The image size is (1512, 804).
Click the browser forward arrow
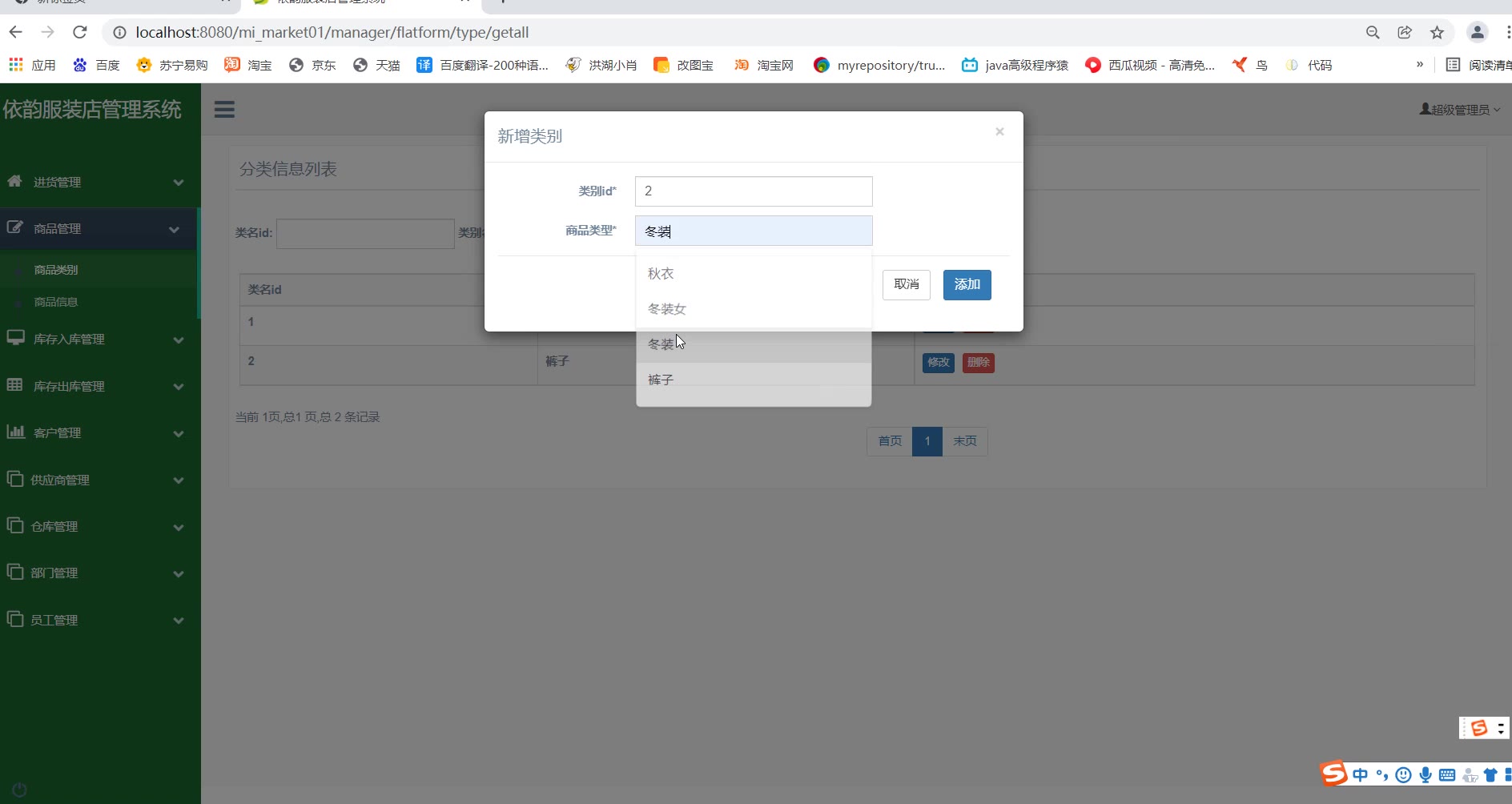click(47, 32)
